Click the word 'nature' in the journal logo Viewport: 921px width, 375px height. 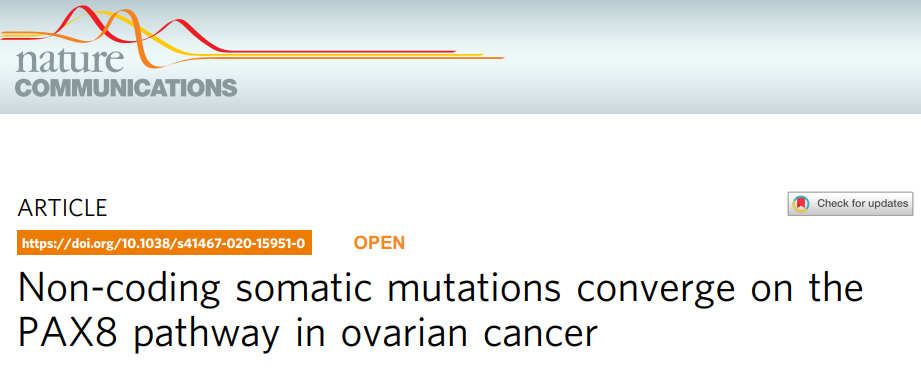(x=70, y=61)
